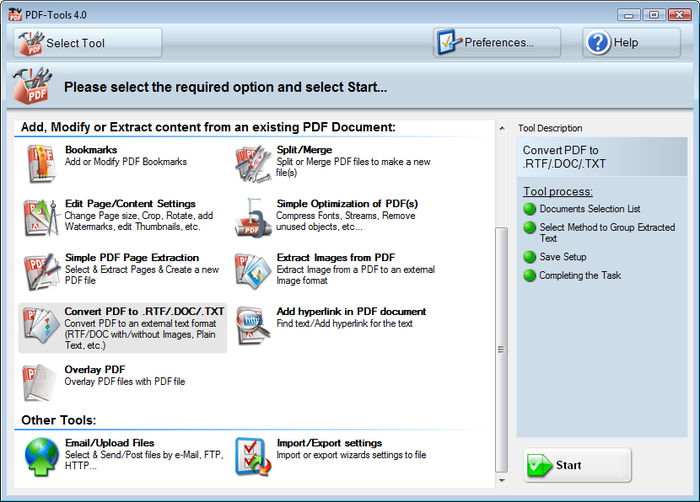Select Extract Images from PDF title
Screen dimensions: 700x502
pos(336,258)
